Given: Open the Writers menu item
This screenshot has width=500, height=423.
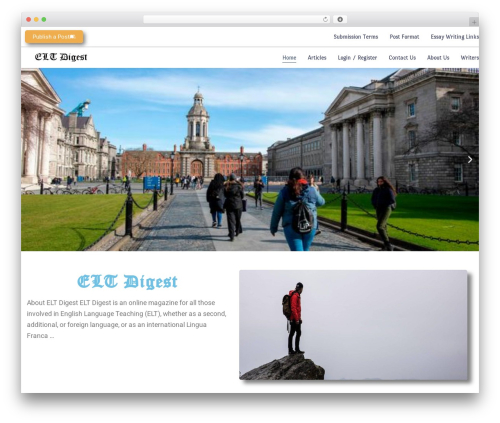Looking at the screenshot, I should point(470,58).
